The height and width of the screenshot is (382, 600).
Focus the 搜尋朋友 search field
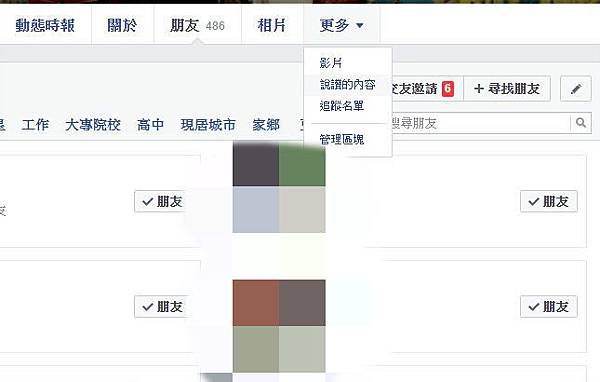click(x=480, y=123)
